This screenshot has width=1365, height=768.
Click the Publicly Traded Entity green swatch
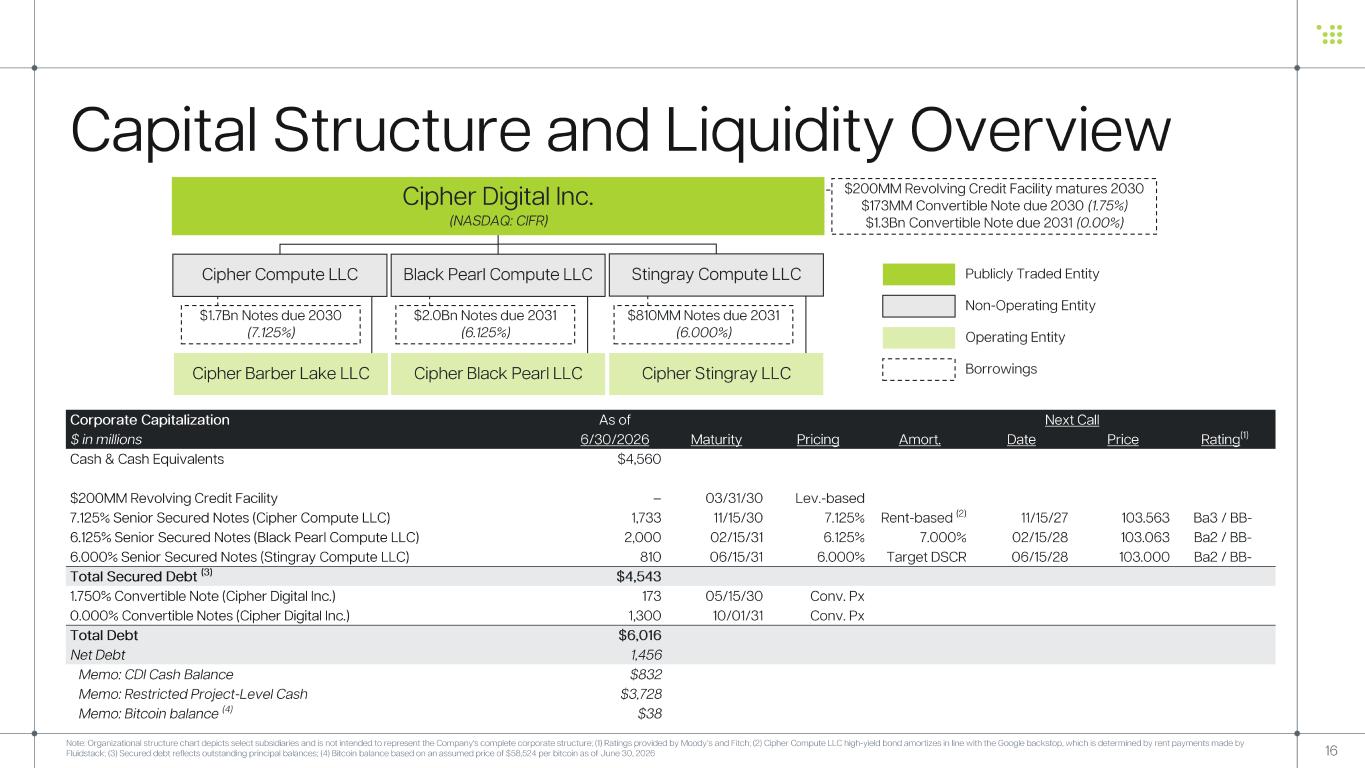pos(918,274)
